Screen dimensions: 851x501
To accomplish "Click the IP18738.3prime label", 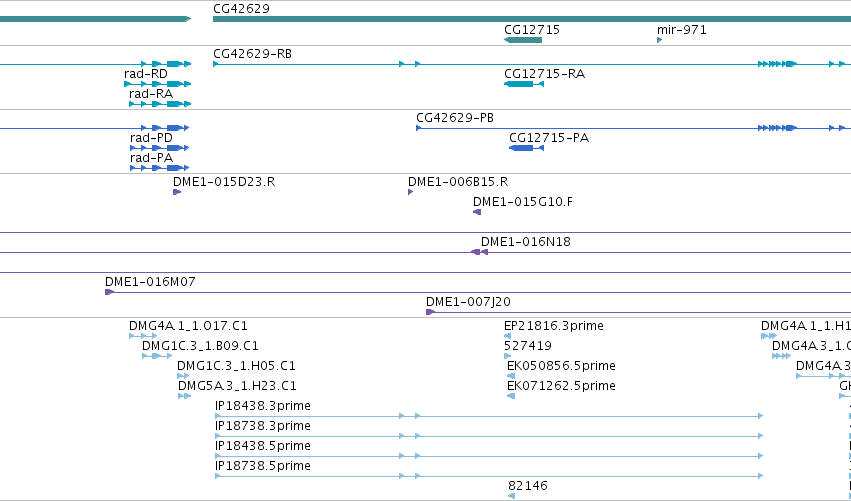I will coord(263,426).
